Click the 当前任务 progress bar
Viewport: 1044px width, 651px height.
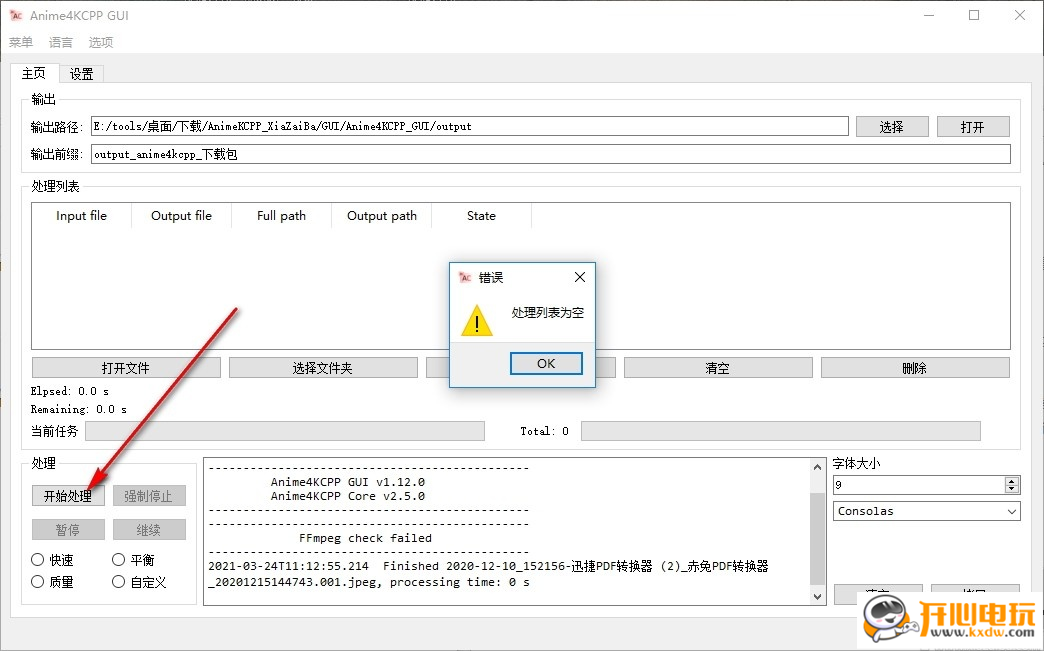coord(285,431)
